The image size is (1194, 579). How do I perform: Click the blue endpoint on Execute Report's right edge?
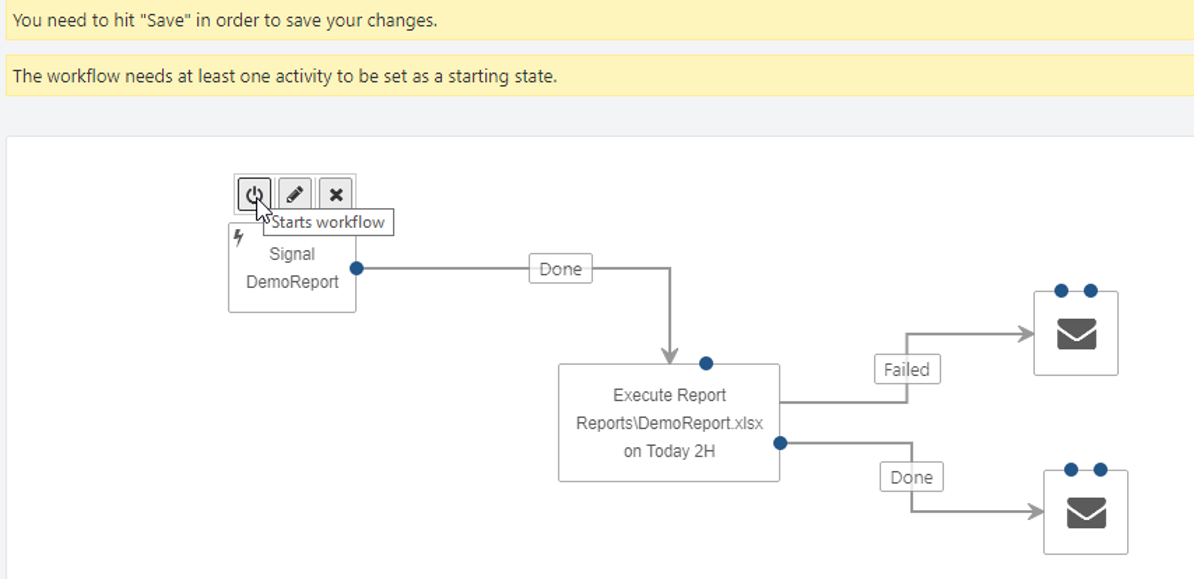[780, 443]
